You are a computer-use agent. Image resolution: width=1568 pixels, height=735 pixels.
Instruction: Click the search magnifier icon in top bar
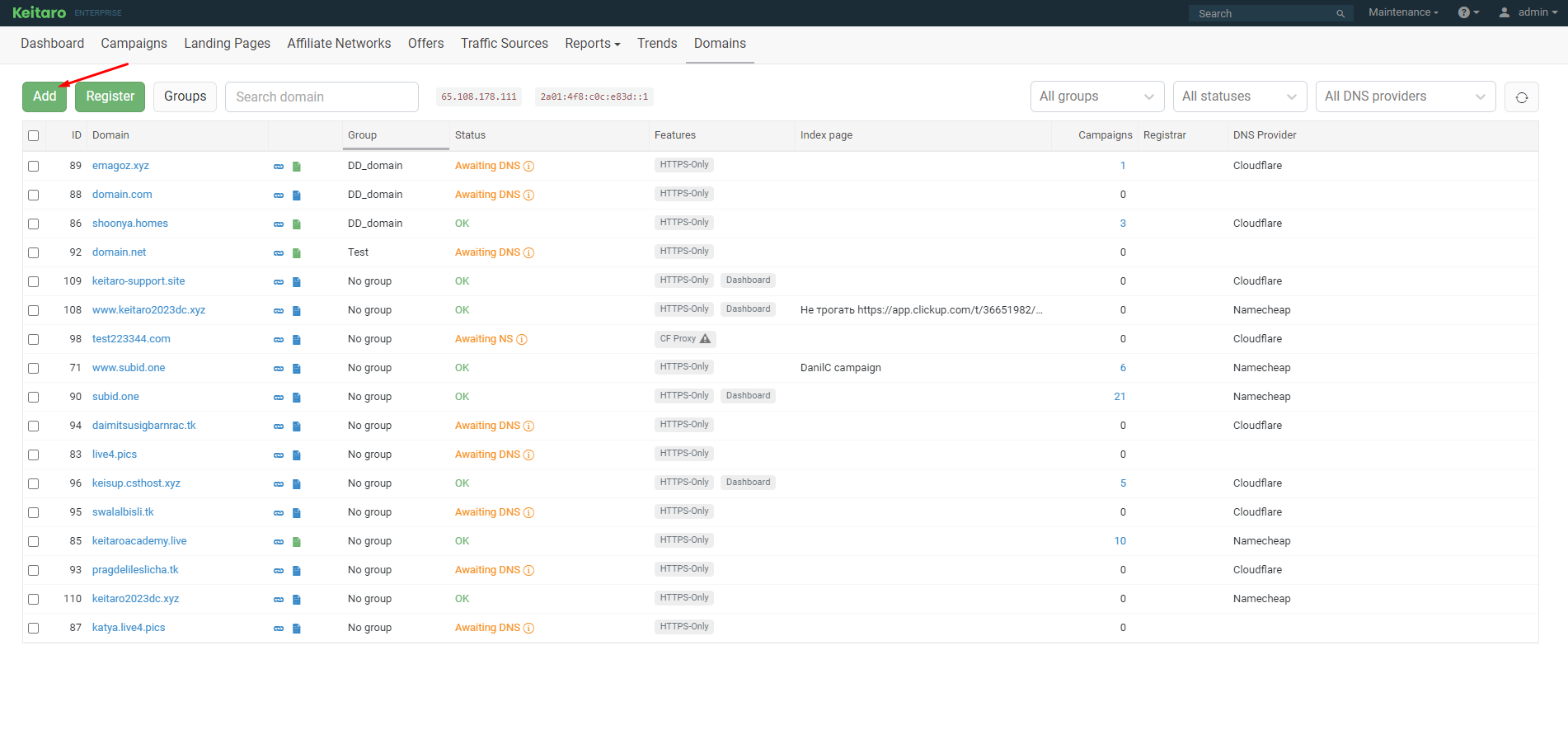pos(1340,13)
